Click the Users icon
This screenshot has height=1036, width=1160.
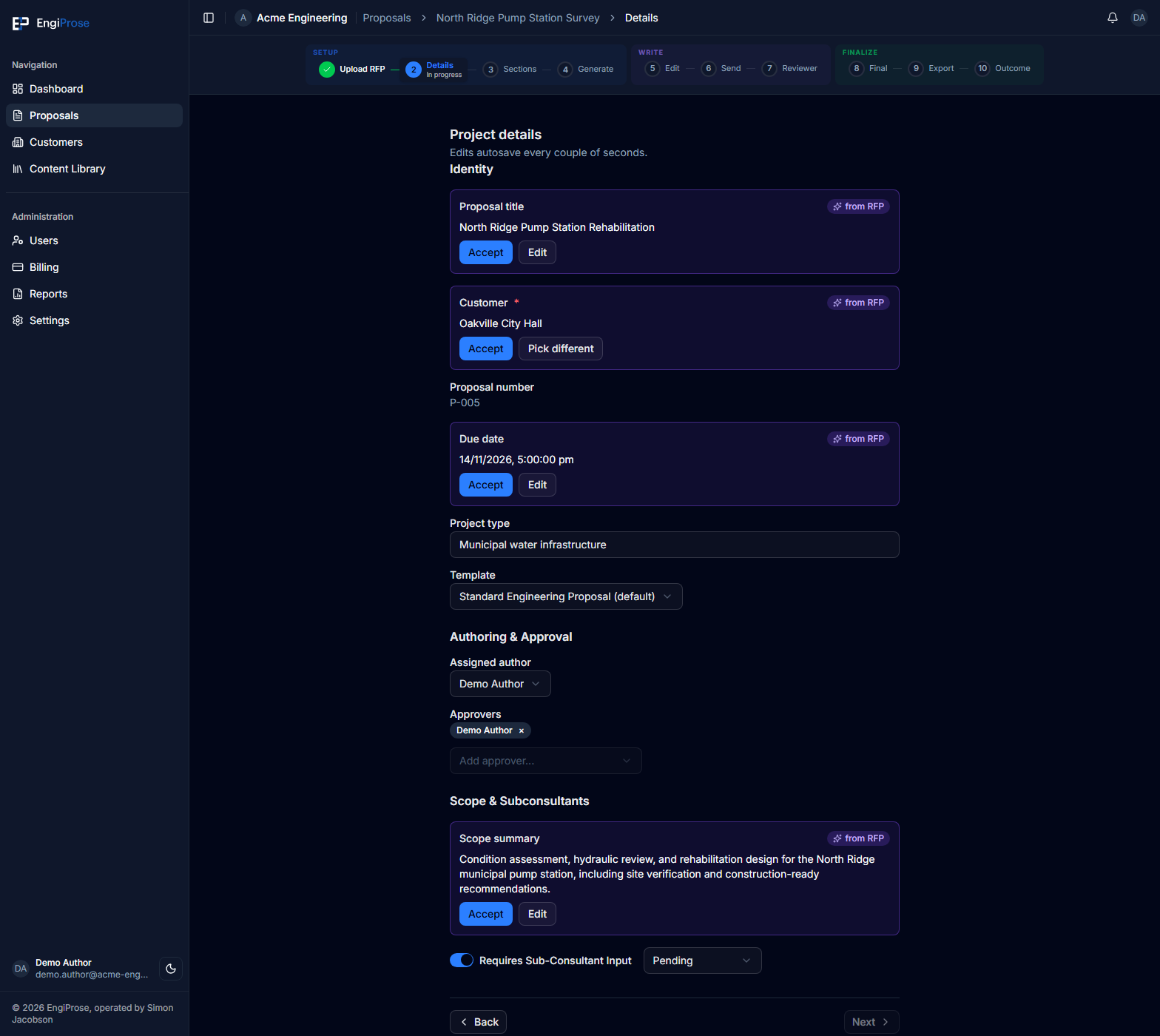click(18, 240)
